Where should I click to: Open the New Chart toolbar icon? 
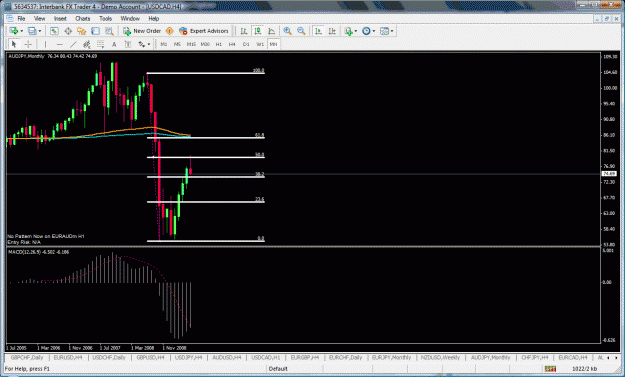coord(14,31)
